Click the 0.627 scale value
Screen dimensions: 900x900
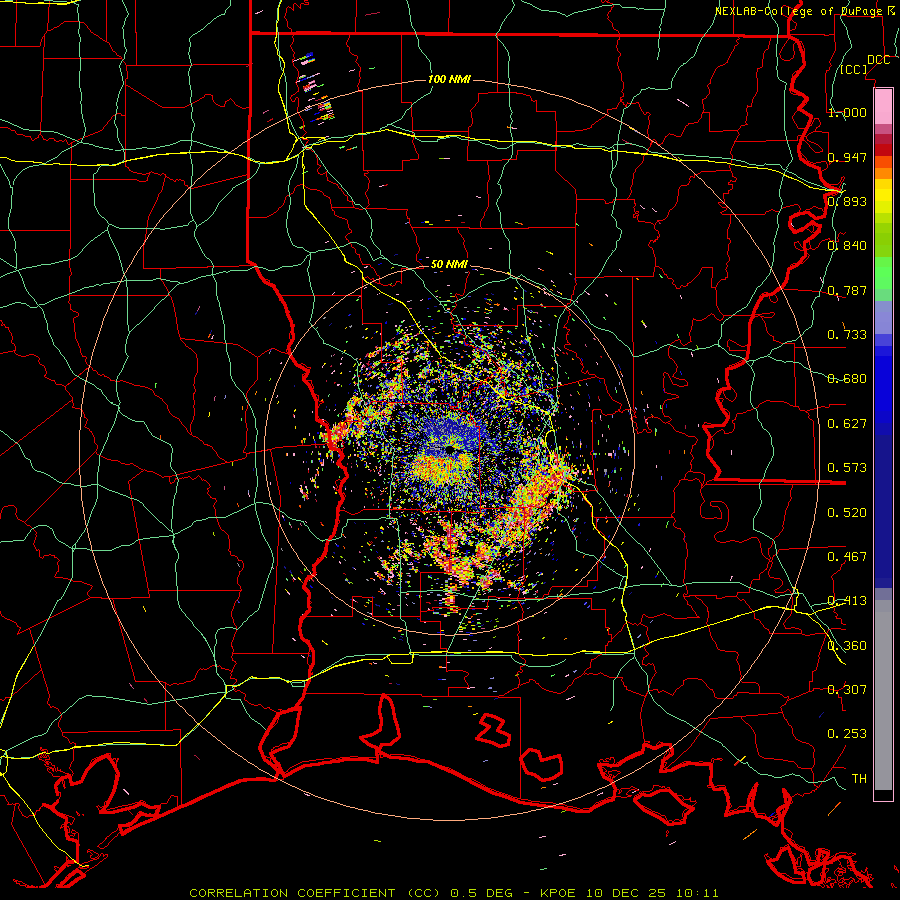[x=847, y=424]
